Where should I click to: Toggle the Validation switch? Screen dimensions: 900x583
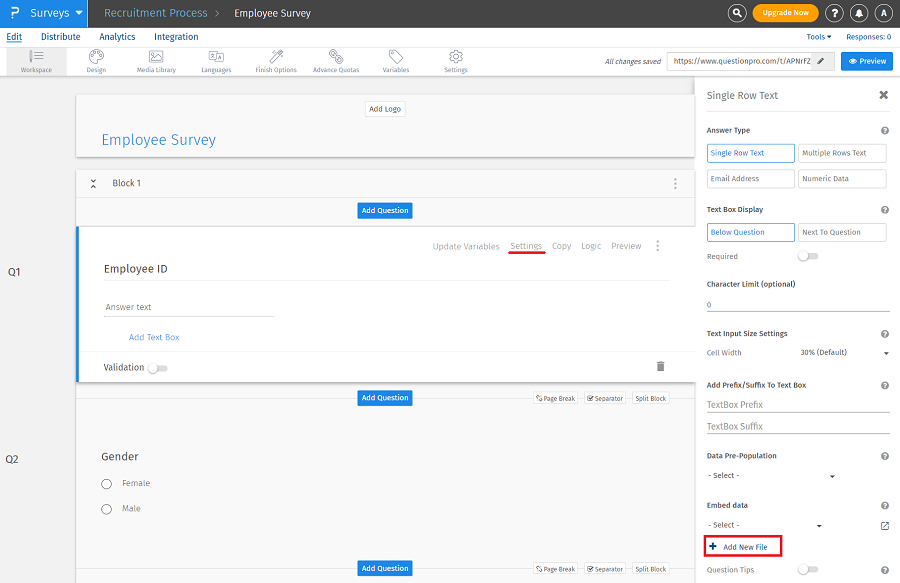(x=157, y=368)
